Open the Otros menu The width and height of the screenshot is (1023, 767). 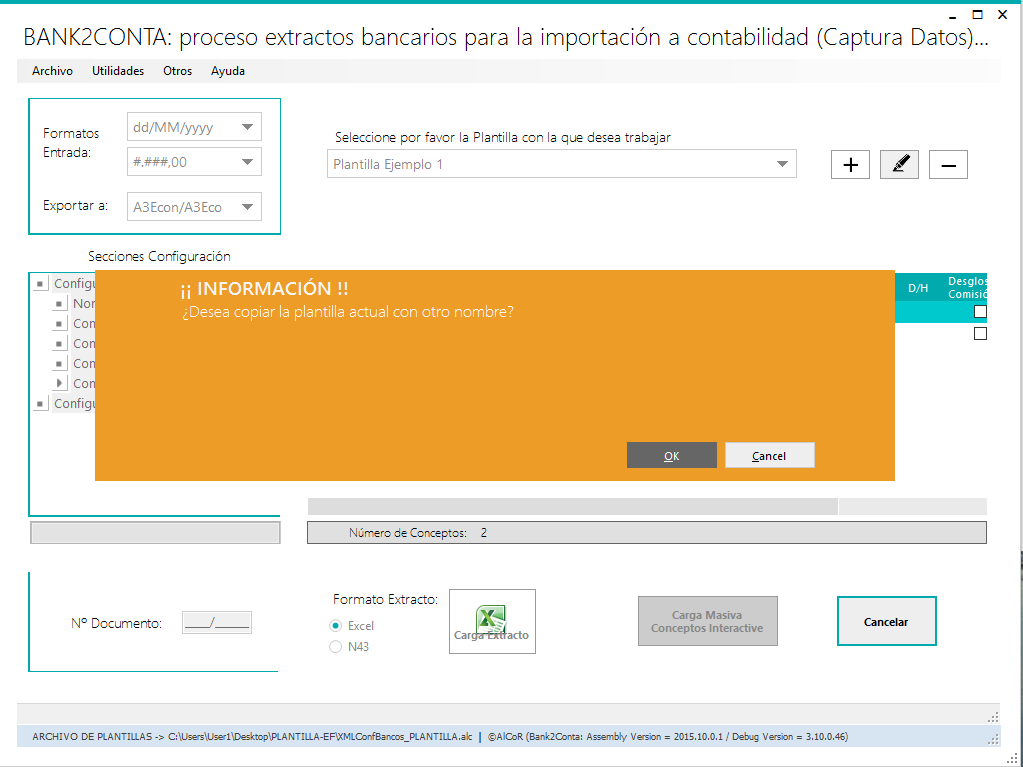pos(177,71)
